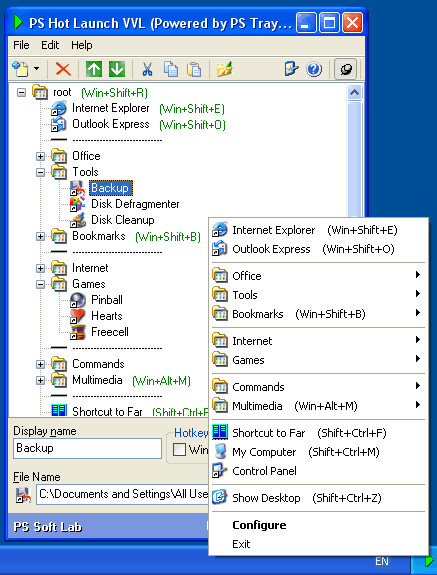Choose Shortcut to Far in popup menu

(x=318, y=433)
